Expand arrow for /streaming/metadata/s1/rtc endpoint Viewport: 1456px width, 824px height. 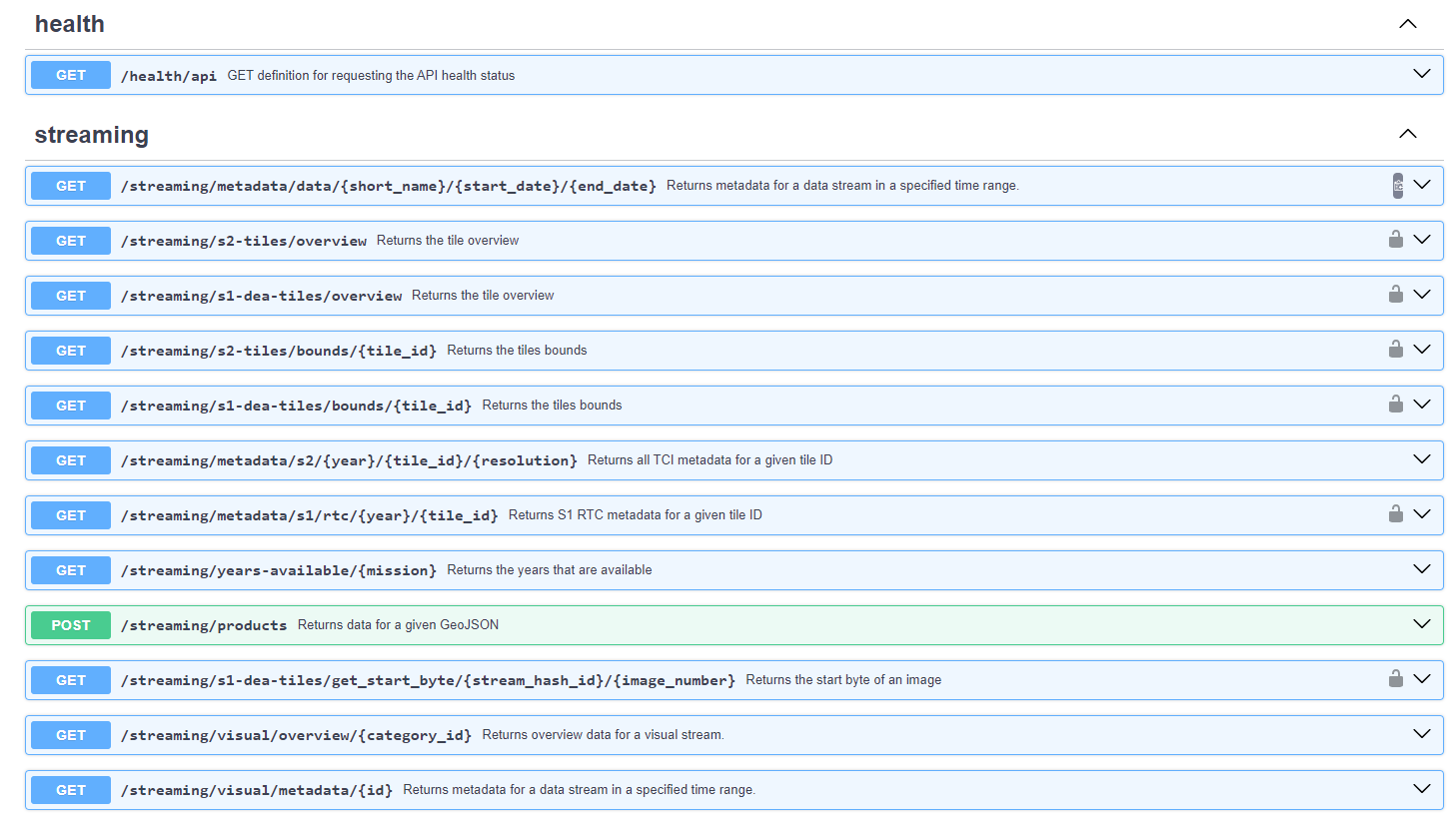[x=1422, y=514]
